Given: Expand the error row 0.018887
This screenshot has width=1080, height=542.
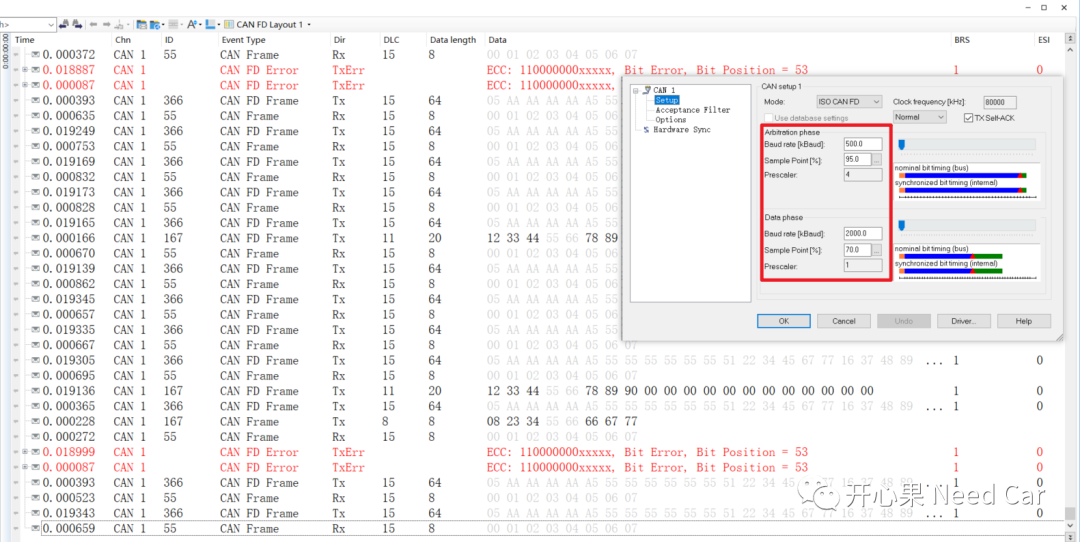Looking at the screenshot, I should (x=25, y=70).
